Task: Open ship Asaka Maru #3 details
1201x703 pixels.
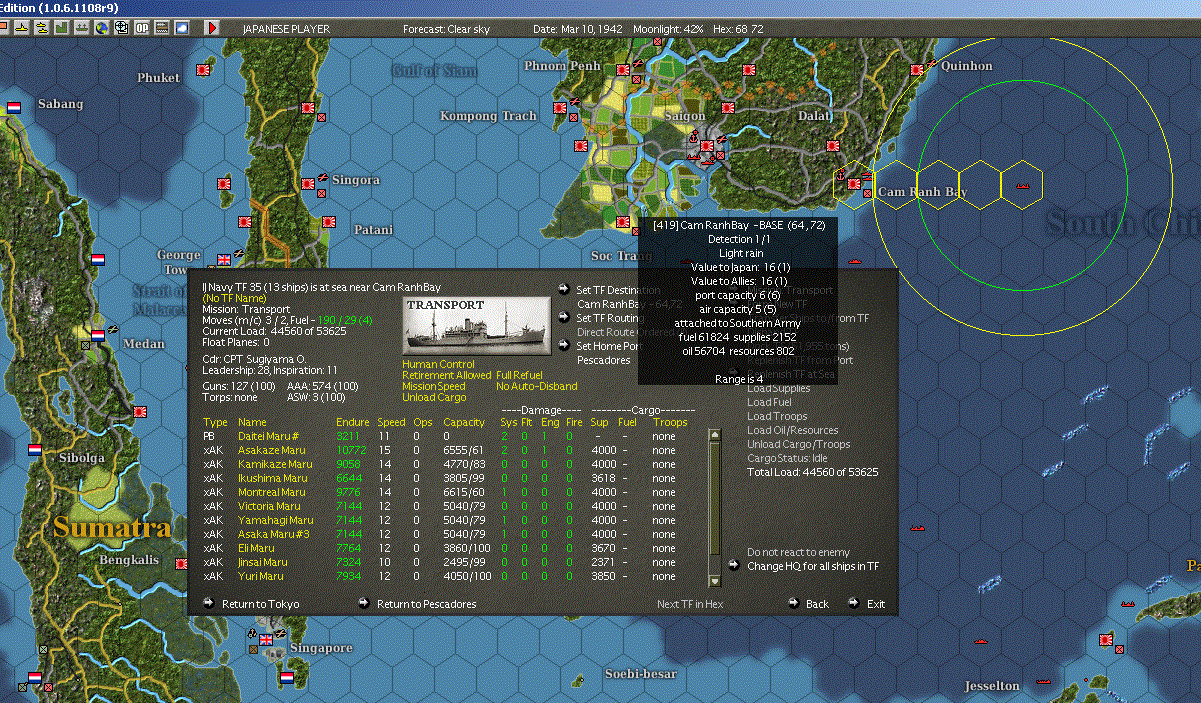Action: coord(274,534)
